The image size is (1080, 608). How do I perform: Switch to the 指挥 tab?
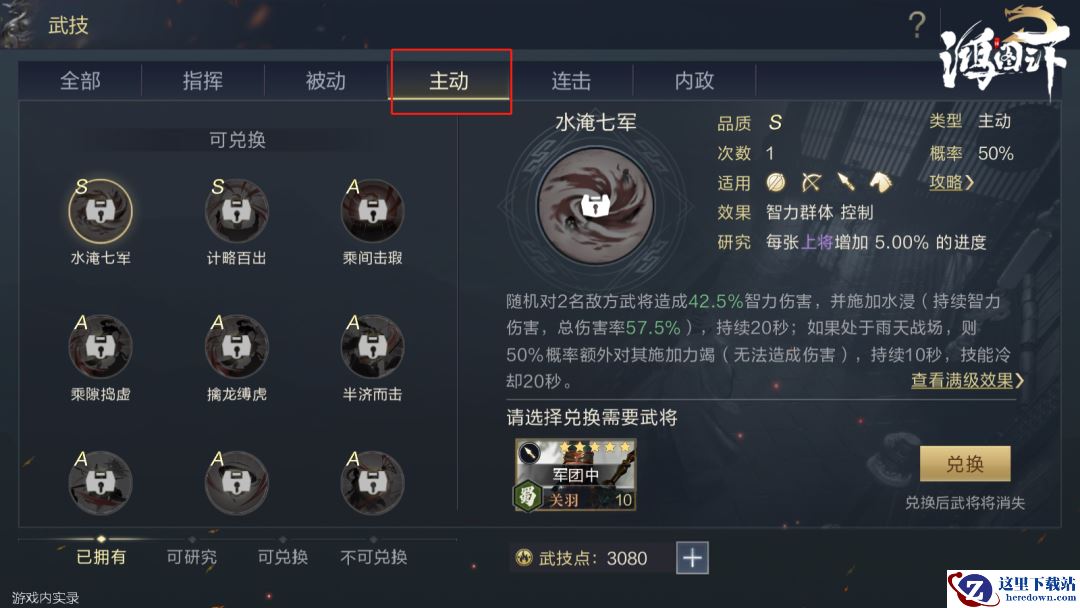[202, 81]
